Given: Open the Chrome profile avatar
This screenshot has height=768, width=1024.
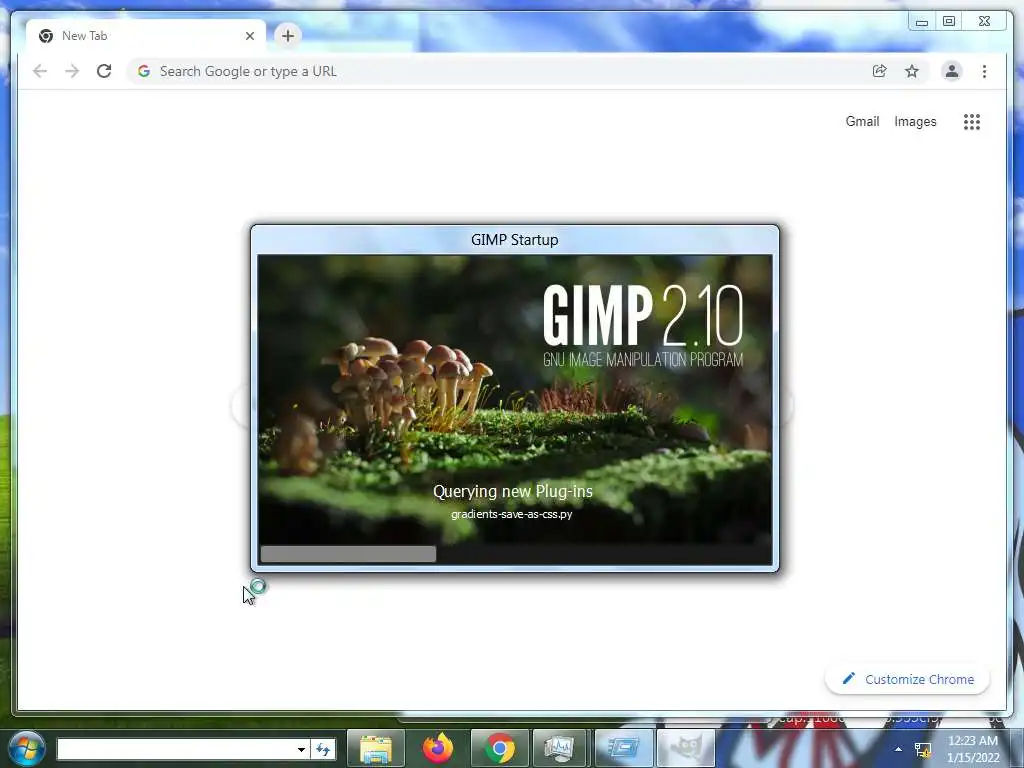Looking at the screenshot, I should pos(952,71).
